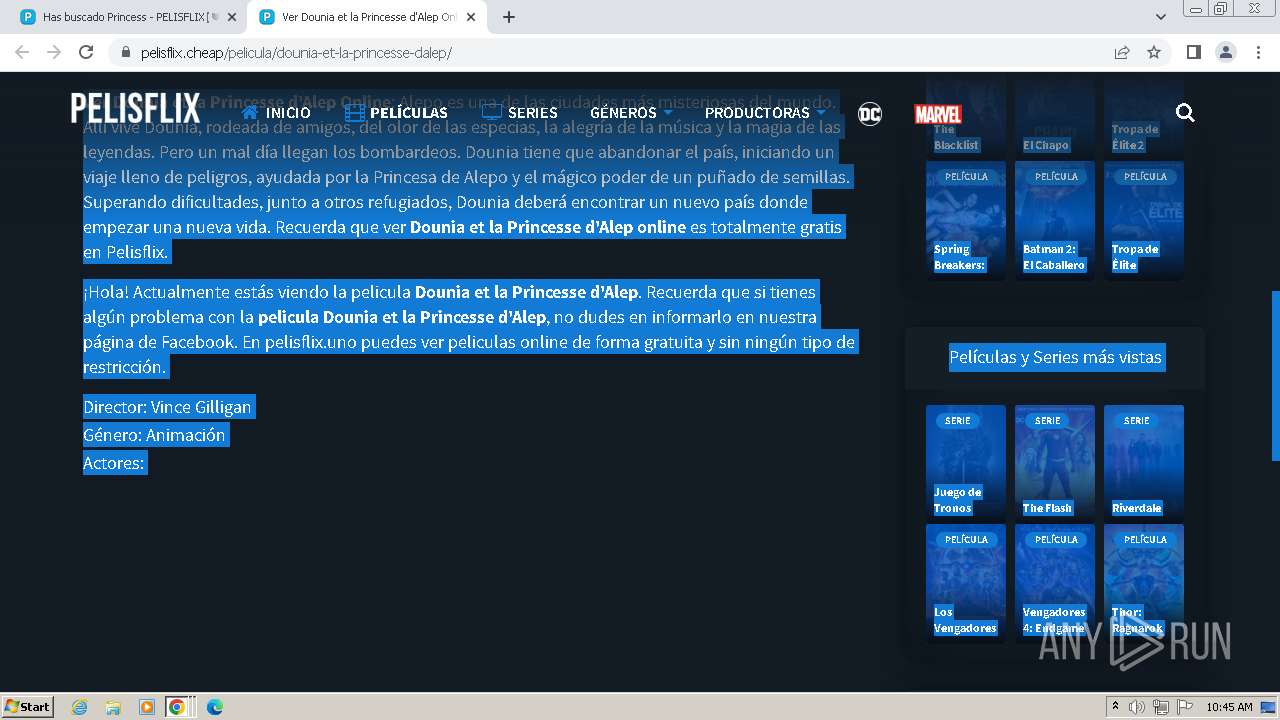Go back to the previous page
Image resolution: width=1280 pixels, height=720 pixels.
(22, 52)
